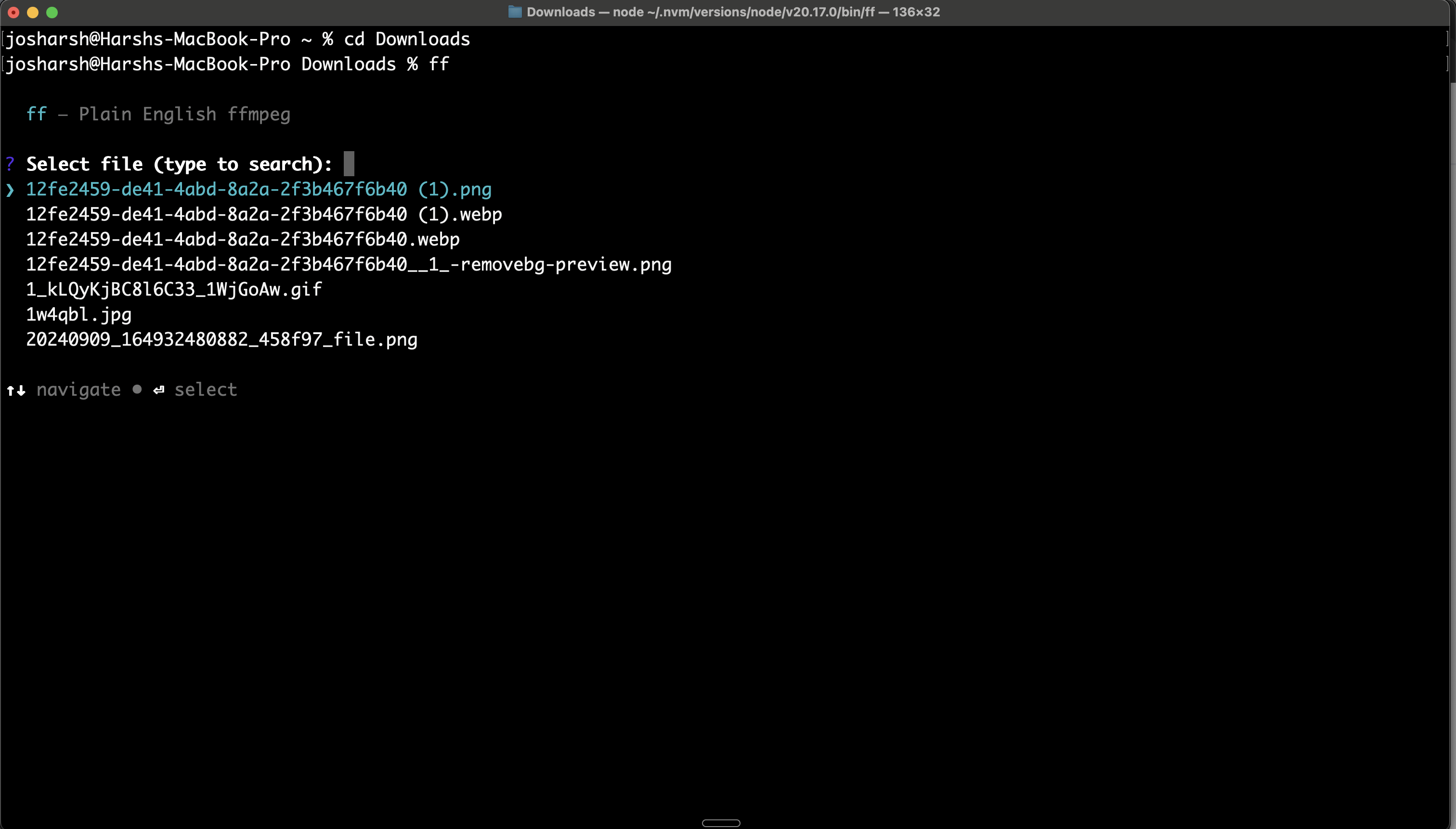Pick the removebg-preview.png file entry
This screenshot has height=829, width=1456.
pyautogui.click(x=349, y=265)
